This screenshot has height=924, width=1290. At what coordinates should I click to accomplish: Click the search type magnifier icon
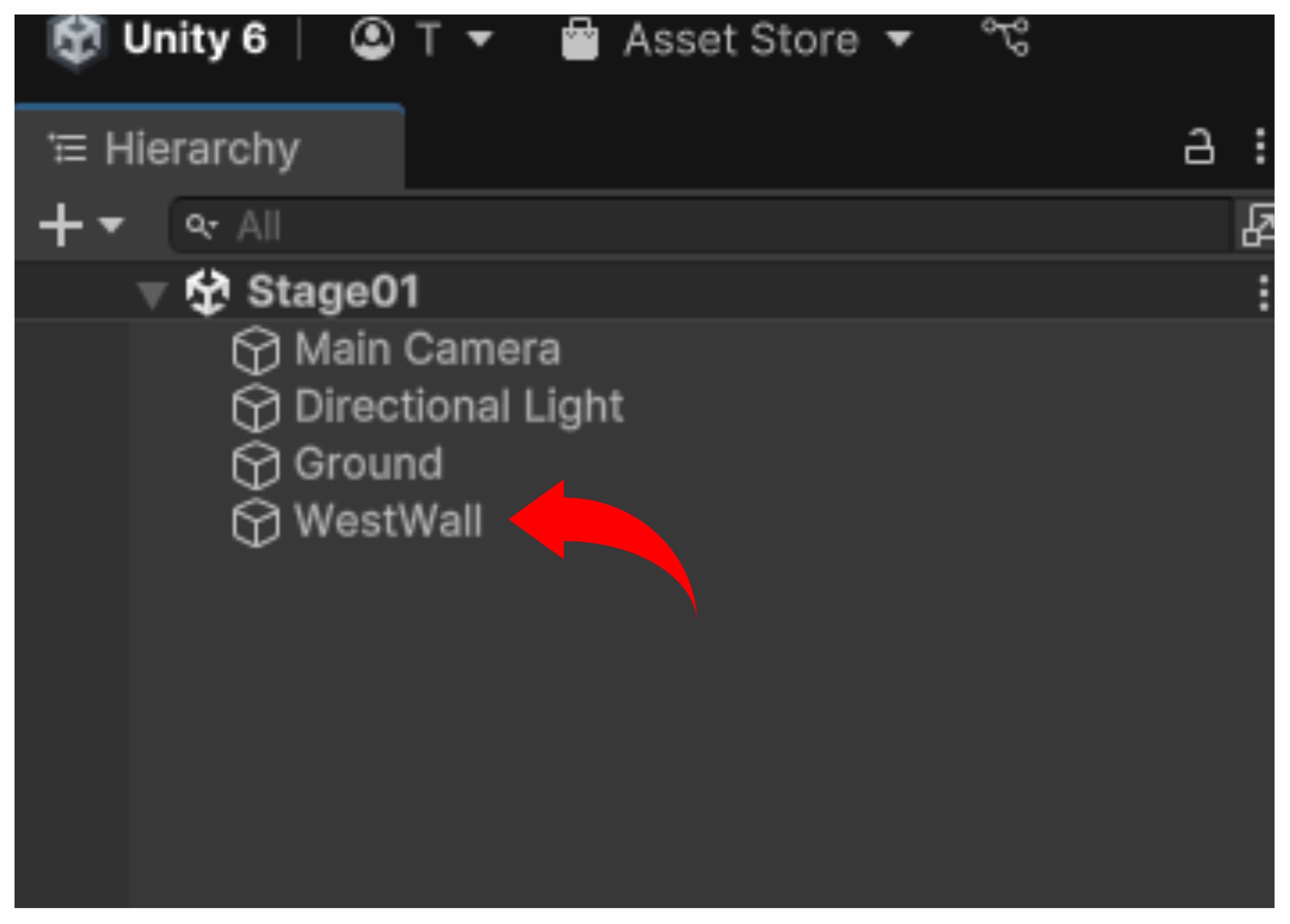click(200, 226)
